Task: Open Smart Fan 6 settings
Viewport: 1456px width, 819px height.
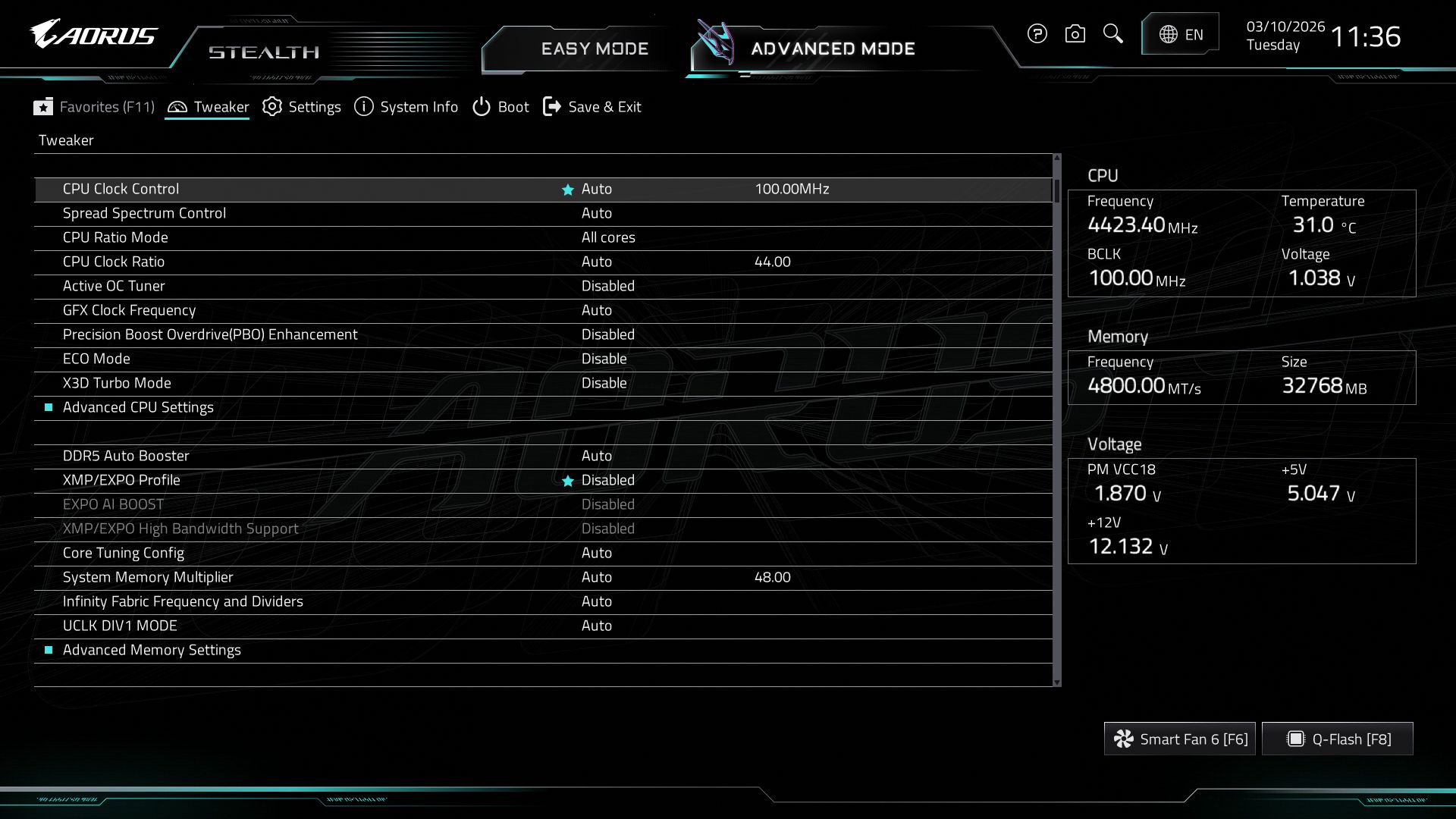Action: coord(1178,738)
